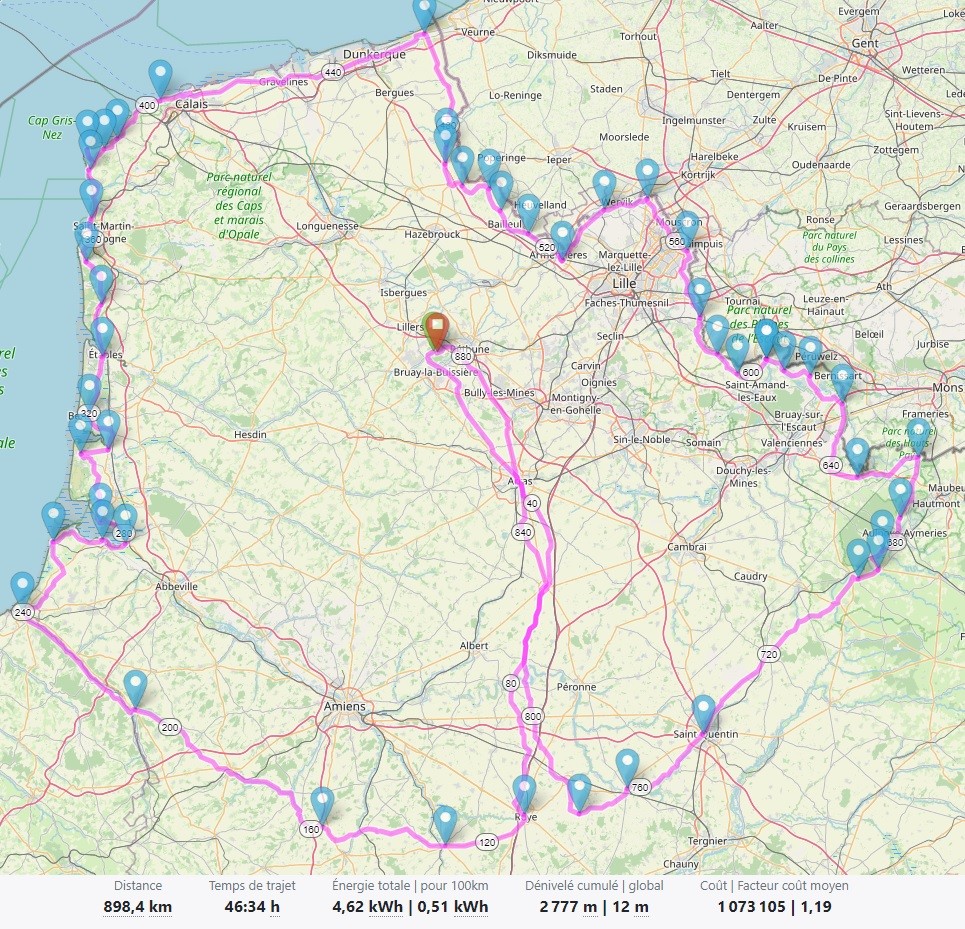
Task: Select the waypoint pin left of the 120 km label
Action: [x=446, y=822]
